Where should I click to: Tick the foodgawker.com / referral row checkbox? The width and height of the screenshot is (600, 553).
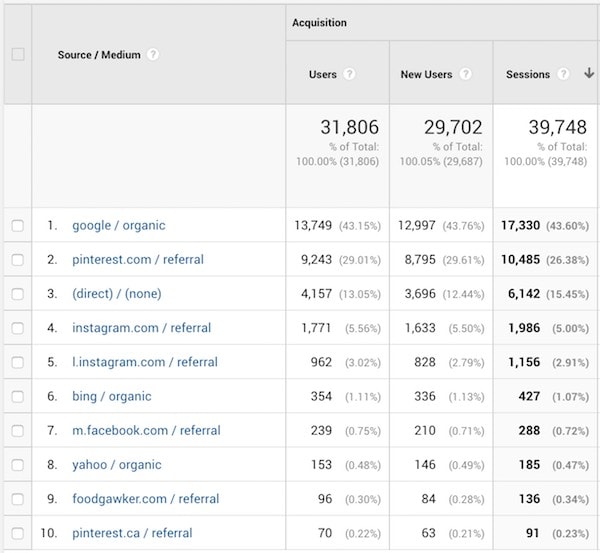click(x=18, y=499)
